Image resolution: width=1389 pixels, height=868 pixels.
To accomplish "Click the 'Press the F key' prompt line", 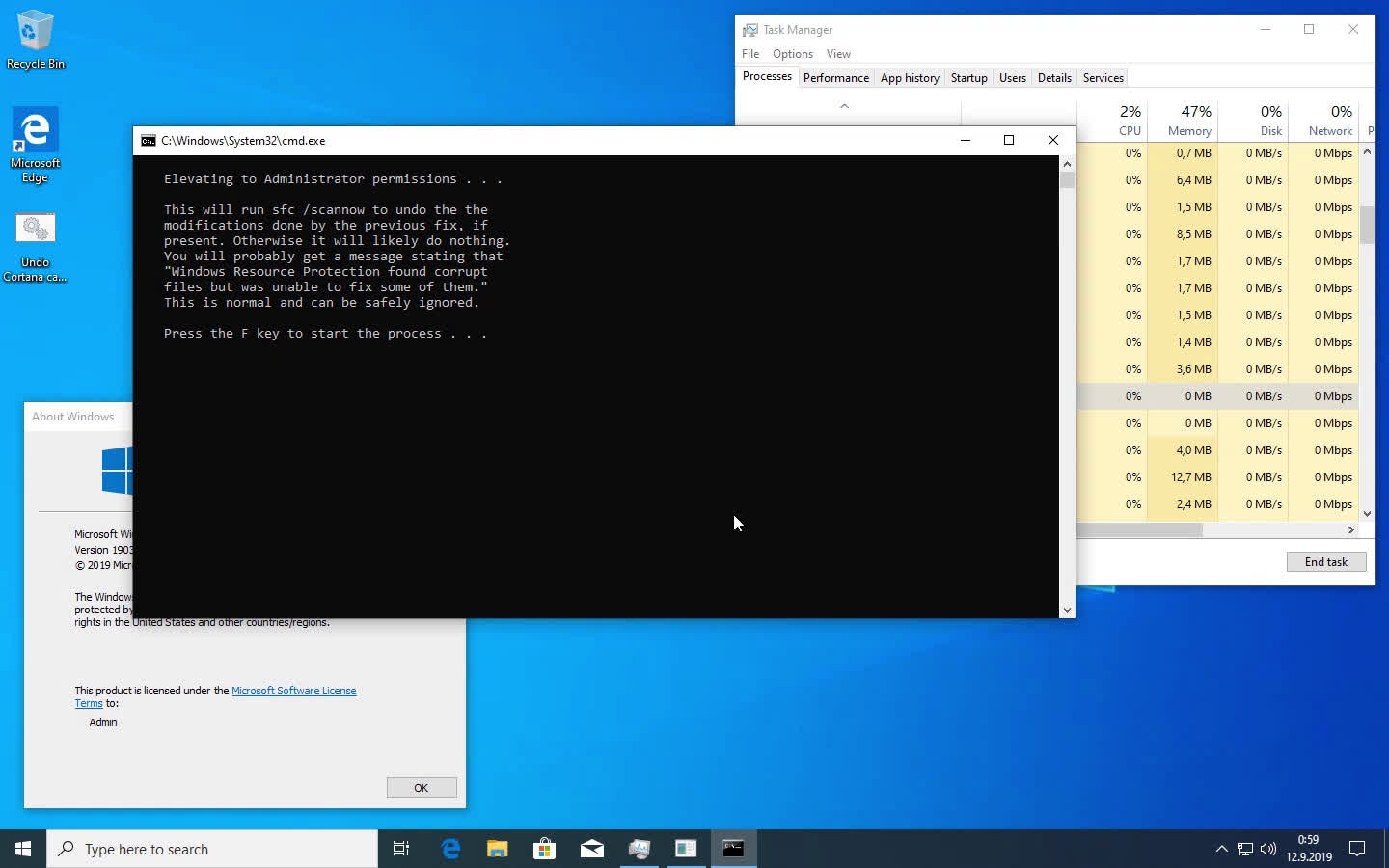I will pyautogui.click(x=325, y=334).
